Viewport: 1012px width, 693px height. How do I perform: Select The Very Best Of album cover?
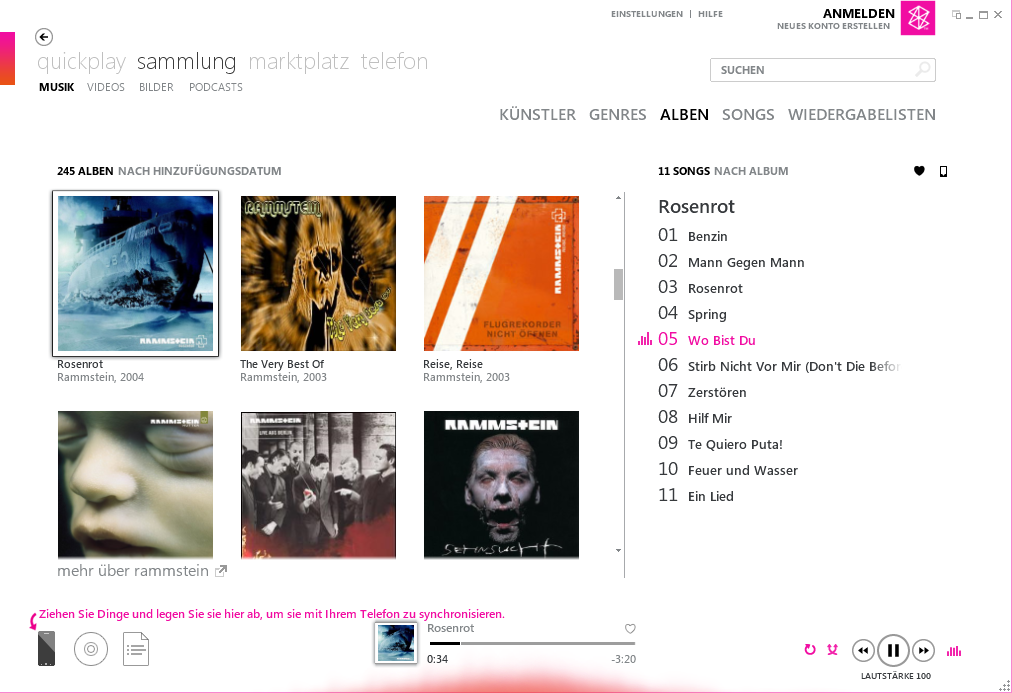pyautogui.click(x=318, y=274)
